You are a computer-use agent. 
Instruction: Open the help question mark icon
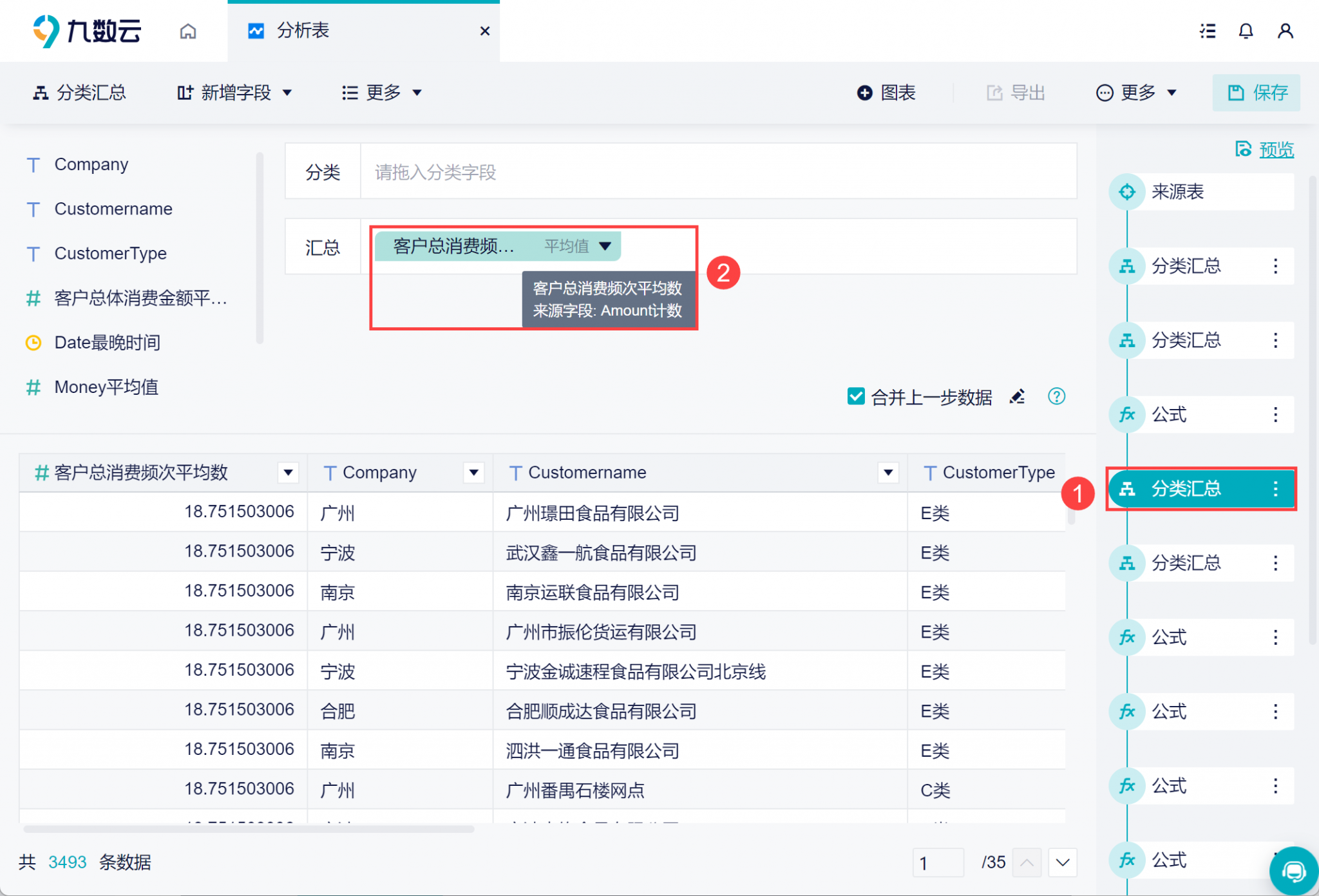coord(1057,397)
